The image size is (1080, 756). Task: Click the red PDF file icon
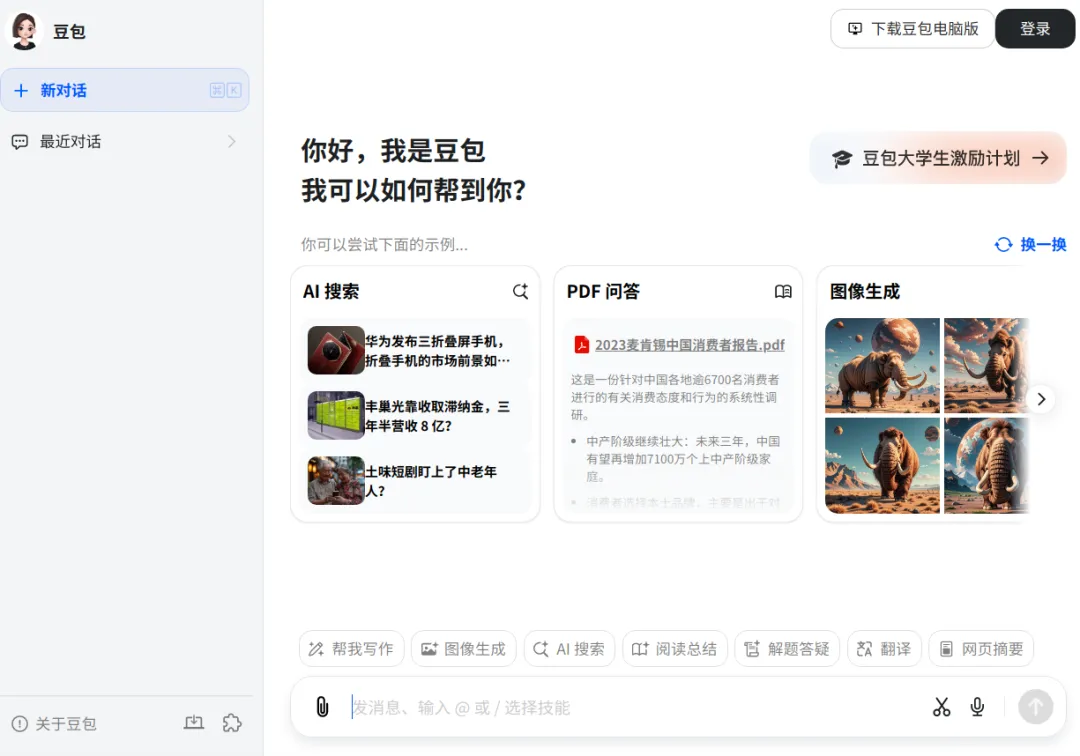[x=582, y=344]
